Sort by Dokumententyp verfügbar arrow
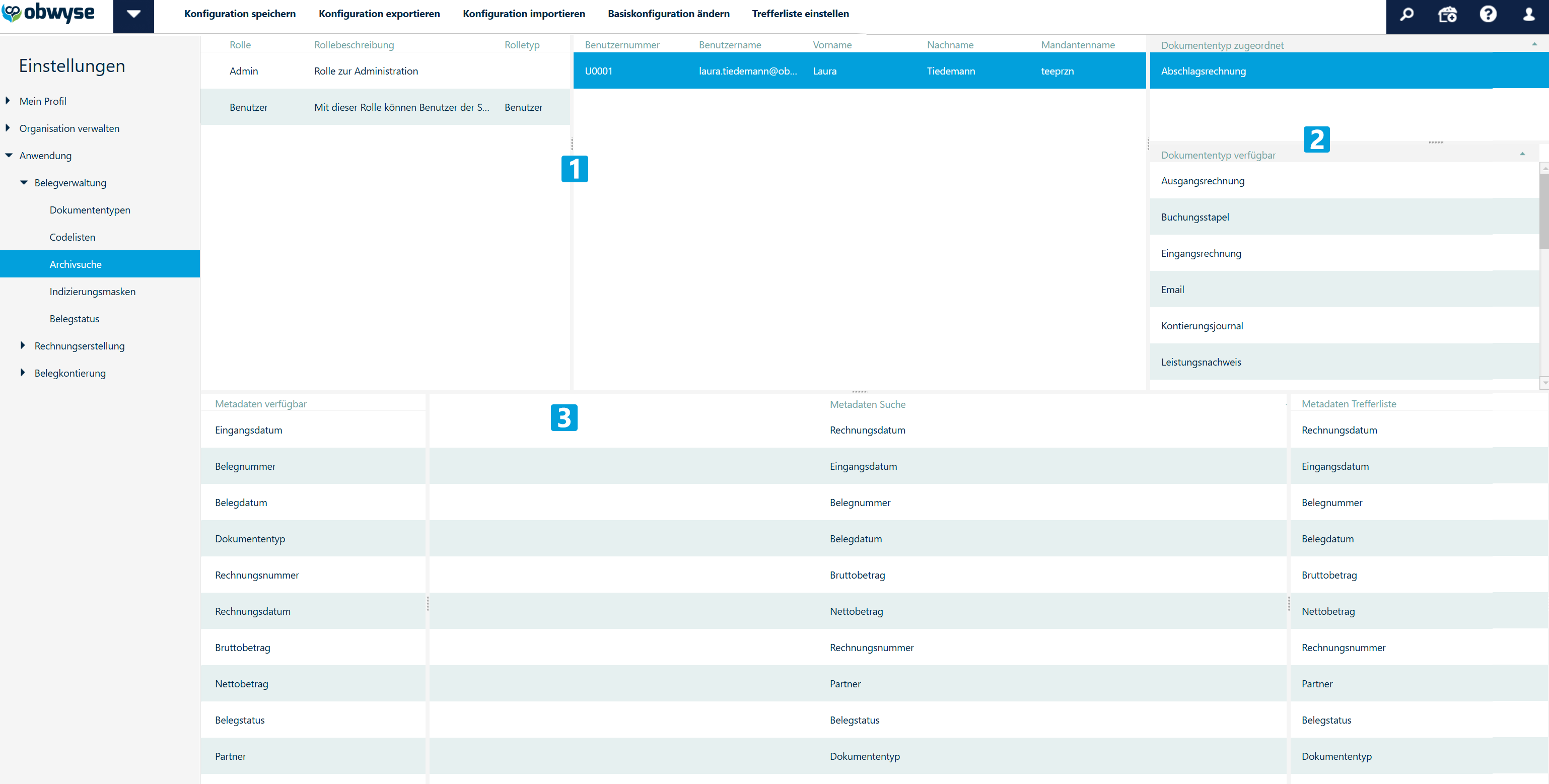The image size is (1549, 784). [x=1522, y=154]
